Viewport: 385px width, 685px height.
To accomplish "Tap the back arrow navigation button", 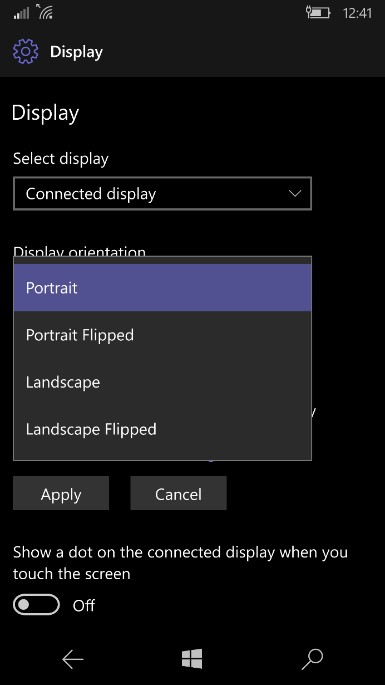I will click(73, 659).
